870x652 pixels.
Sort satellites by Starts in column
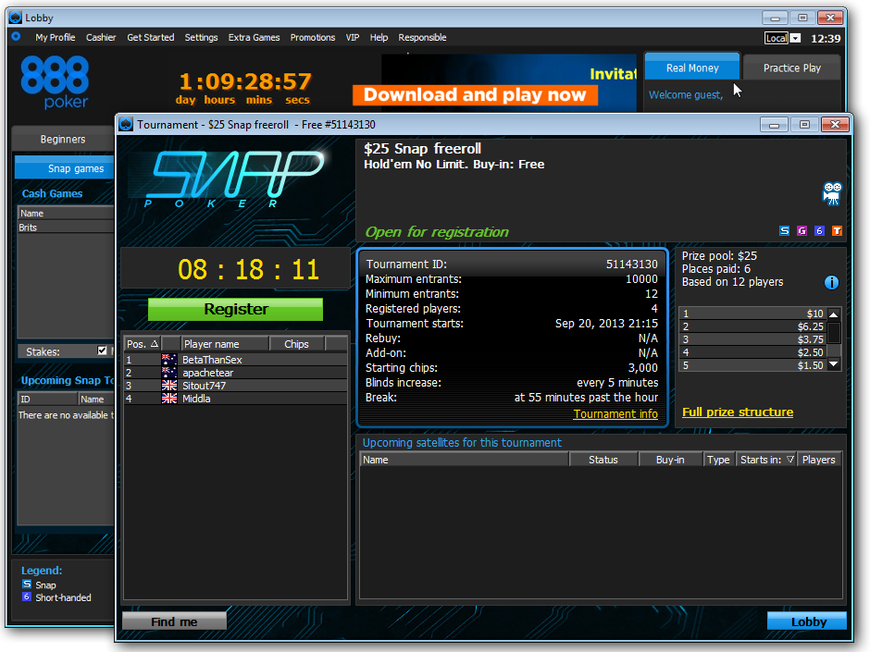click(767, 459)
